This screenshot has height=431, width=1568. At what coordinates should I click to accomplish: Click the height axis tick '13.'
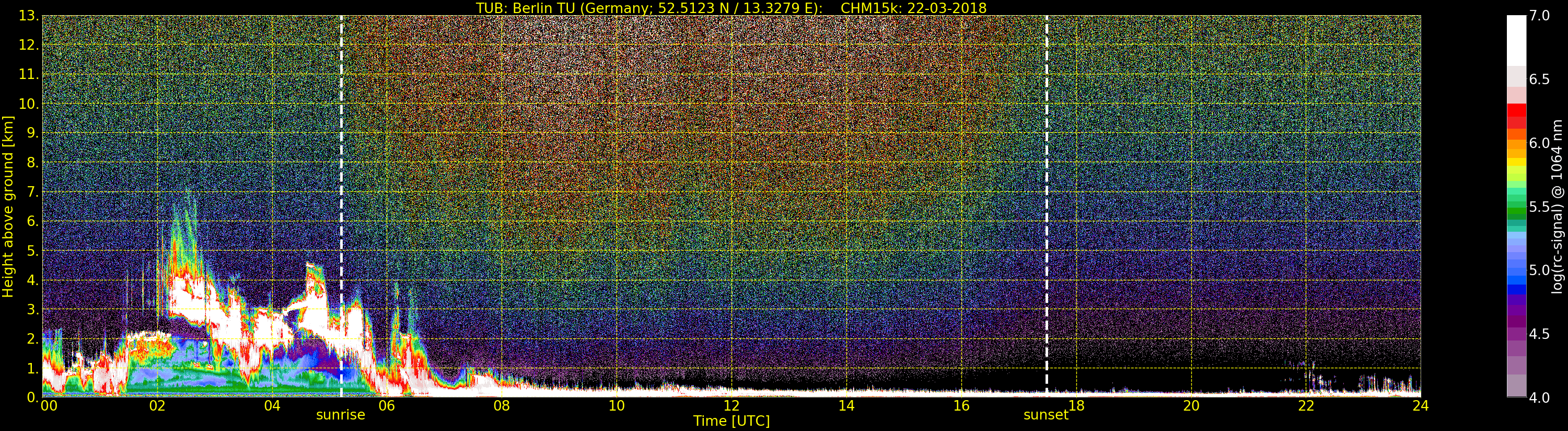[29, 16]
